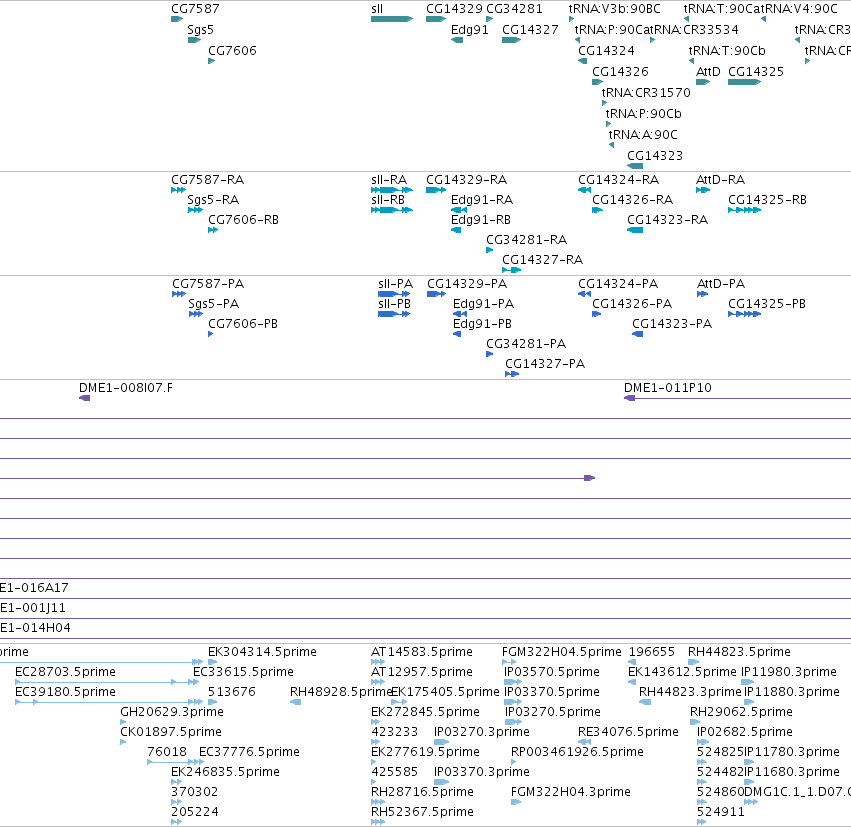The width and height of the screenshot is (851, 827).
Task: Click the Edg91-RA transcript glyph
Action: 459,210
